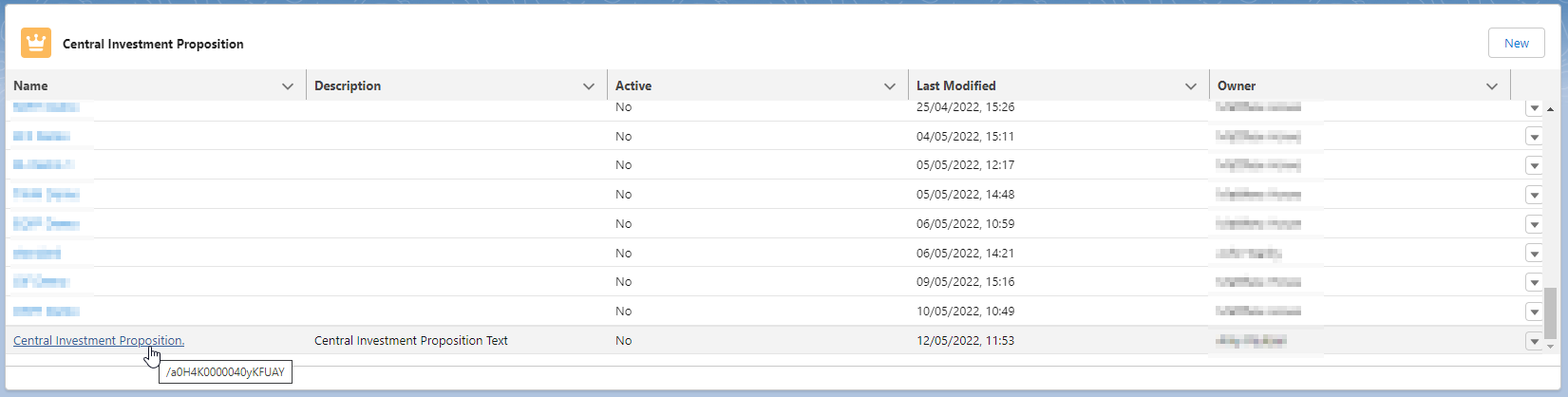Expand Description column options chevron
This screenshot has height=397, width=1568.
pos(589,86)
